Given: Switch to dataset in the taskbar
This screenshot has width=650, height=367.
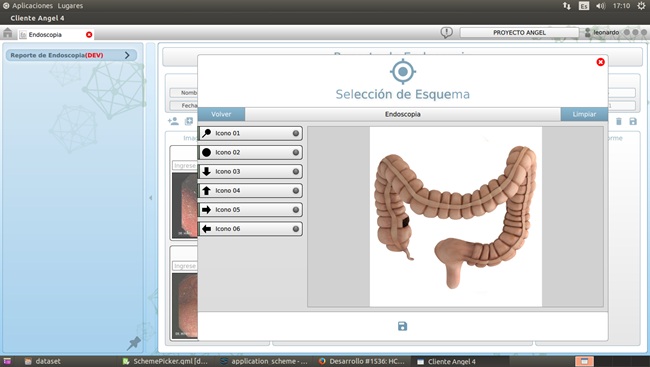Looking at the screenshot, I should pyautogui.click(x=42, y=361).
